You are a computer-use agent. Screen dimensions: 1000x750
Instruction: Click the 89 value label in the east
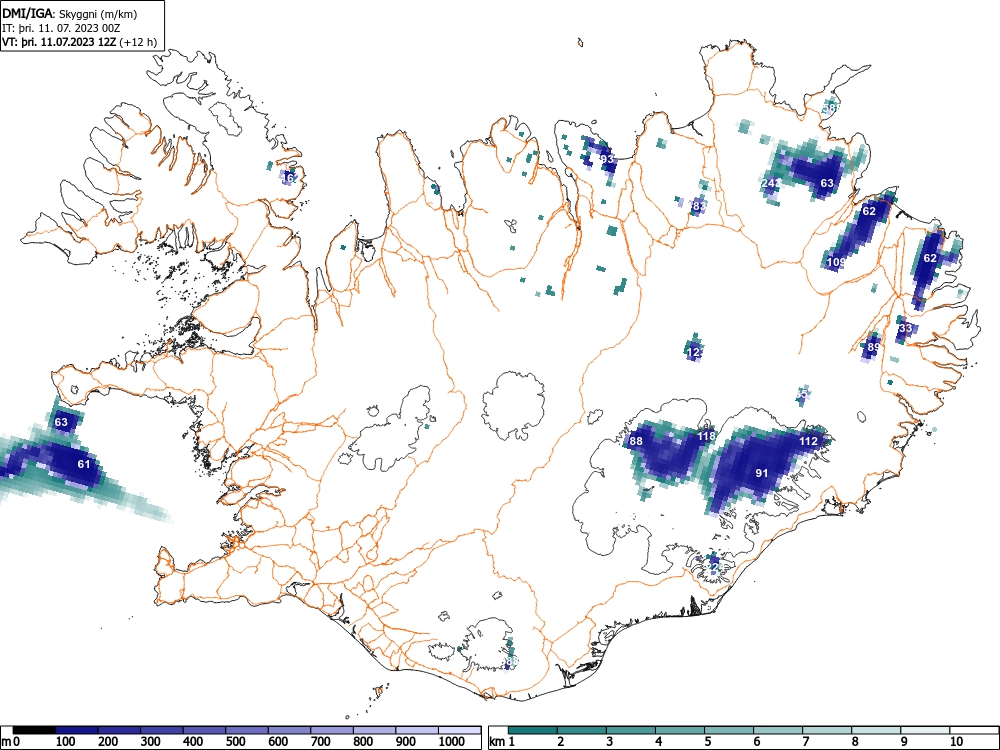point(874,348)
